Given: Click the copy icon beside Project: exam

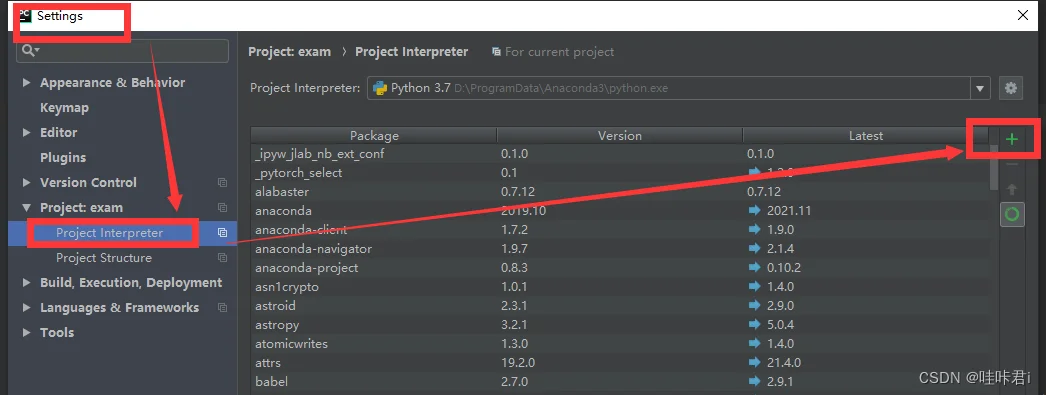Looking at the screenshot, I should [222, 208].
